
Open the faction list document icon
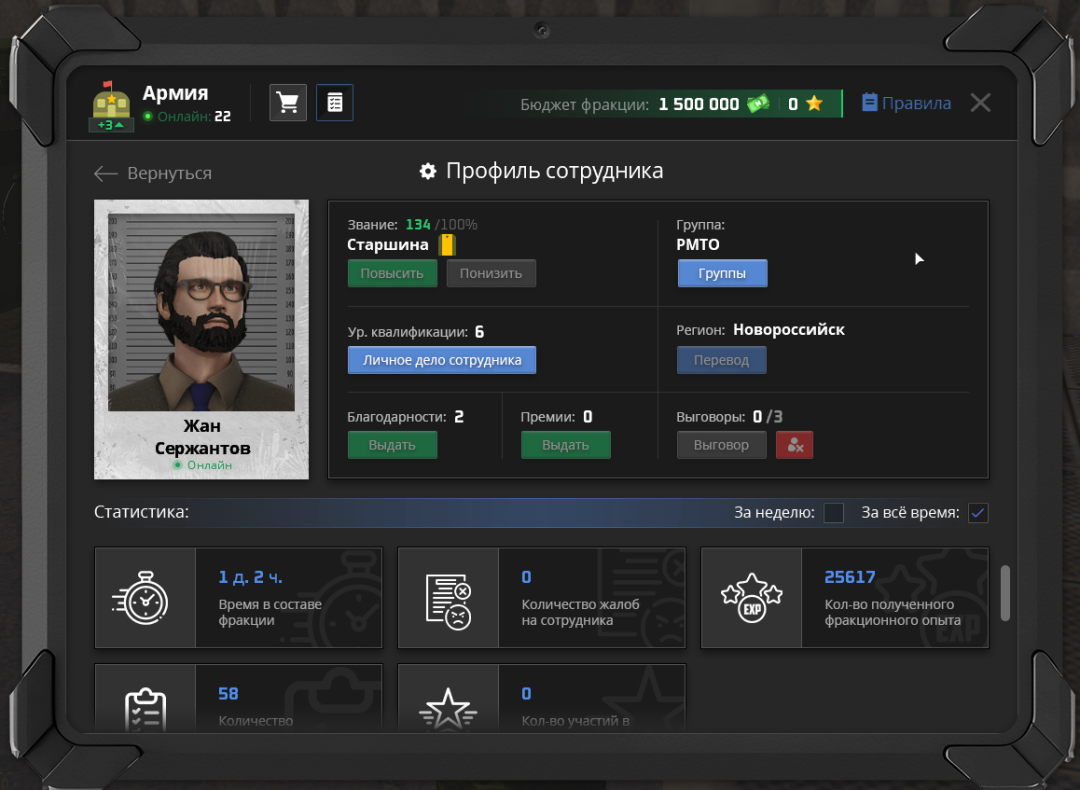point(335,103)
